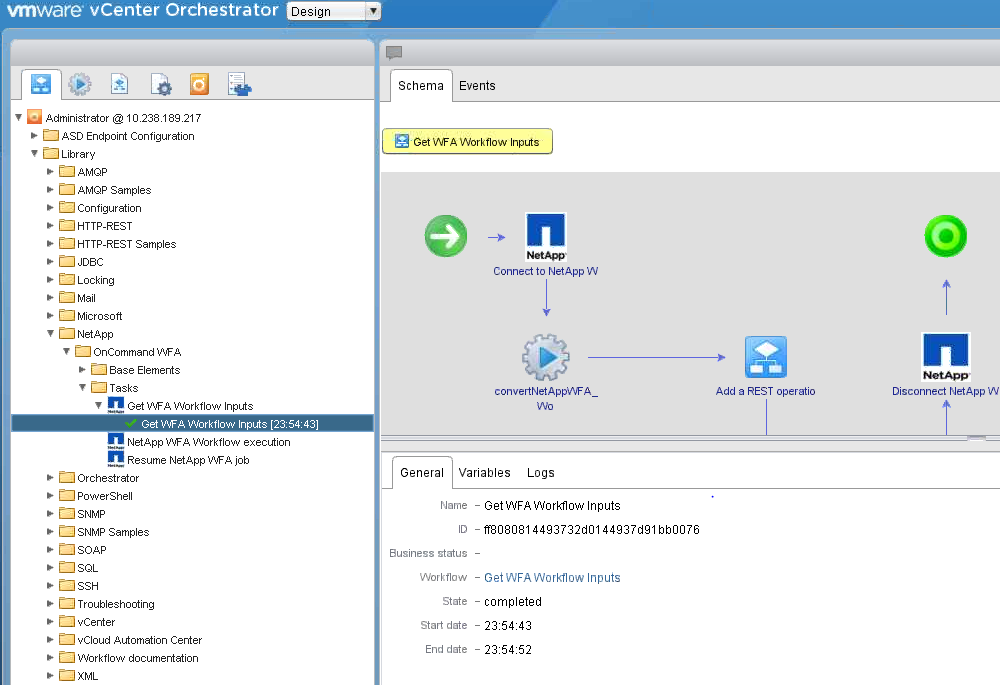
Task: Select the SSH folder
Action: click(88, 586)
